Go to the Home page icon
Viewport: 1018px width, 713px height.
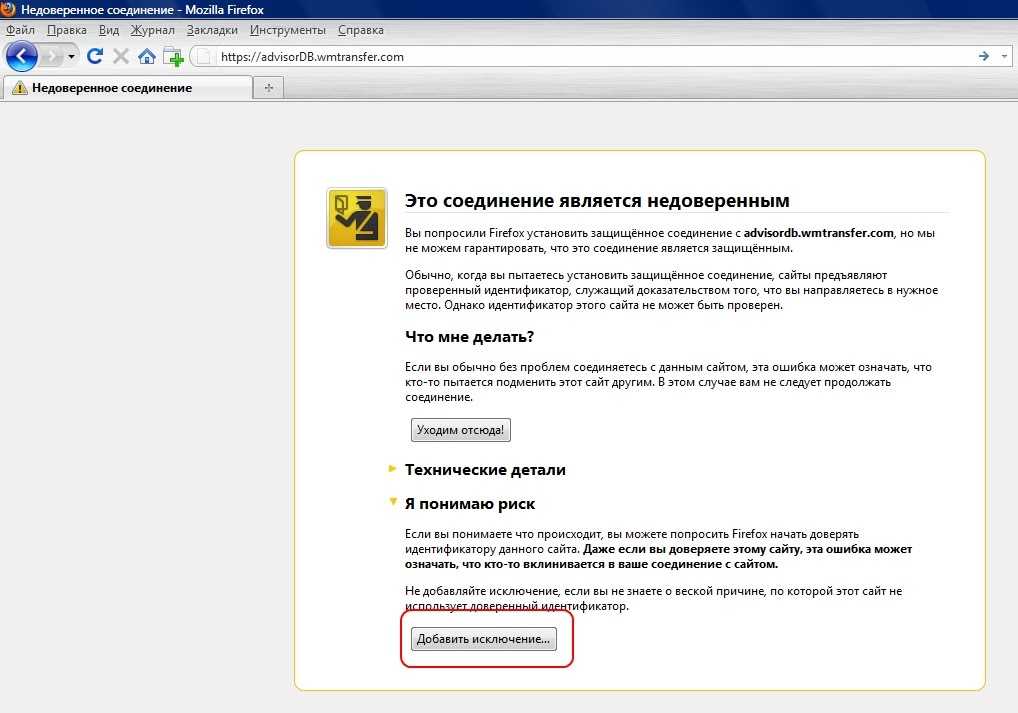click(147, 56)
